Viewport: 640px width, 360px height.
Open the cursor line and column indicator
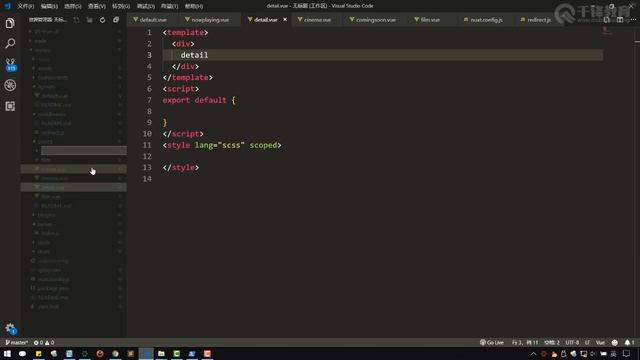coord(525,342)
